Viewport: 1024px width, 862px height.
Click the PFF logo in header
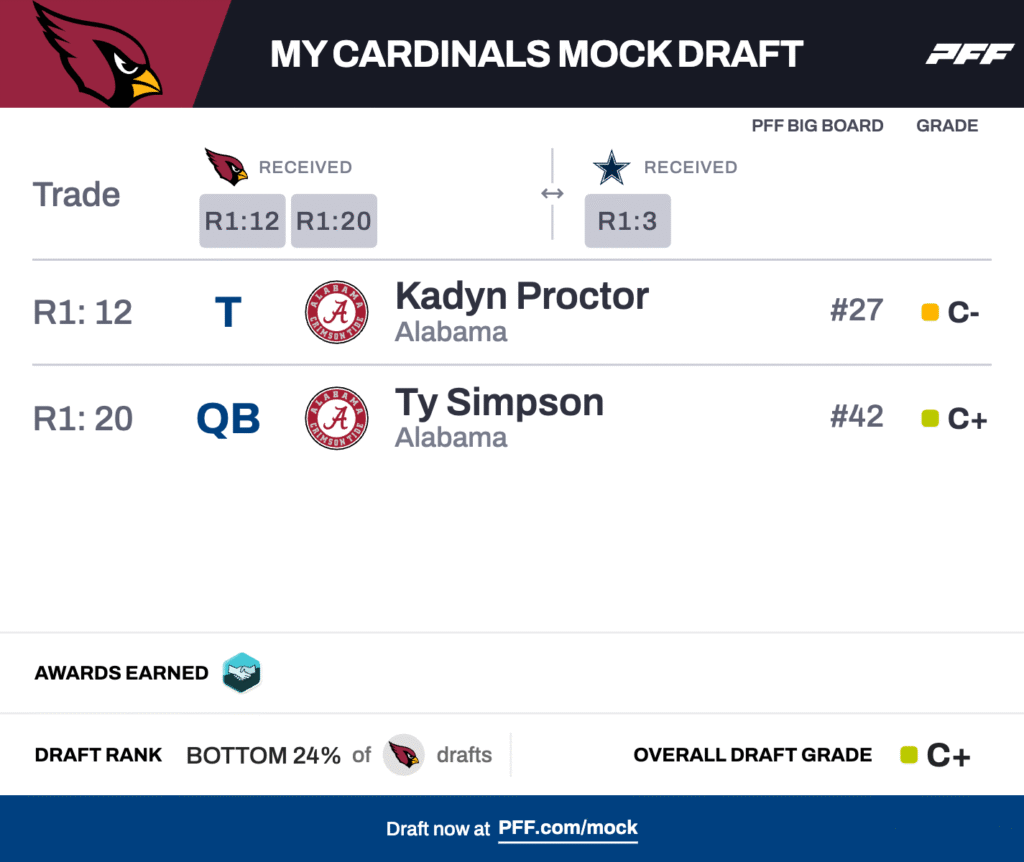[969, 54]
